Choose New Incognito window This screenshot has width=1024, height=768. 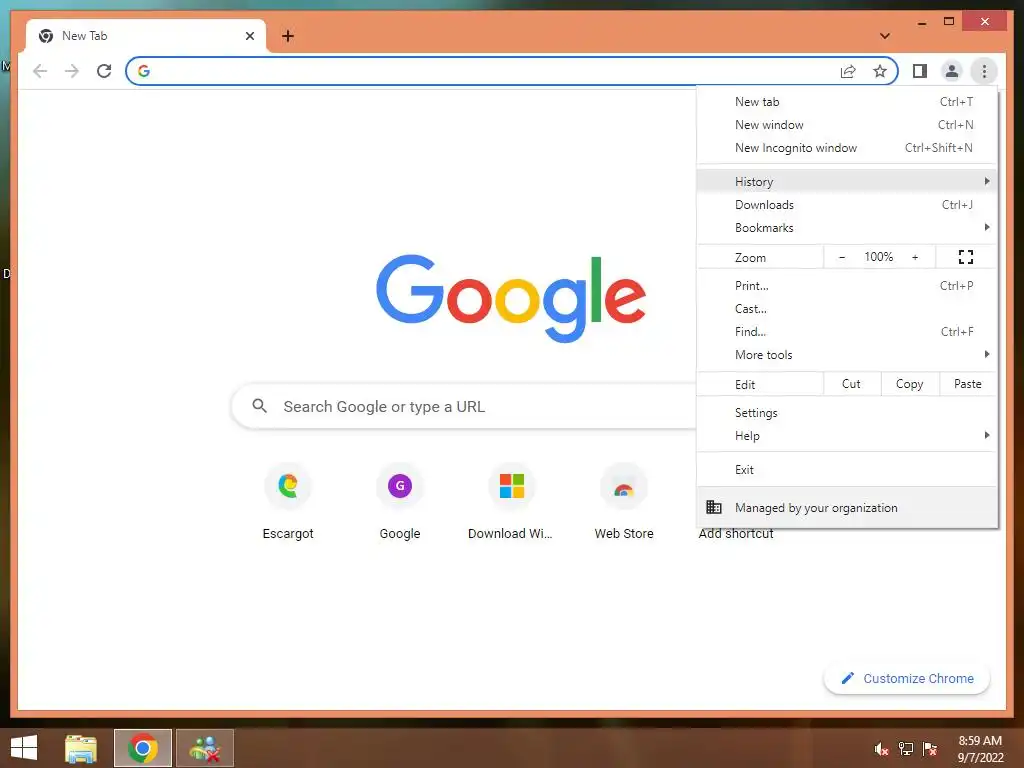click(x=847, y=148)
